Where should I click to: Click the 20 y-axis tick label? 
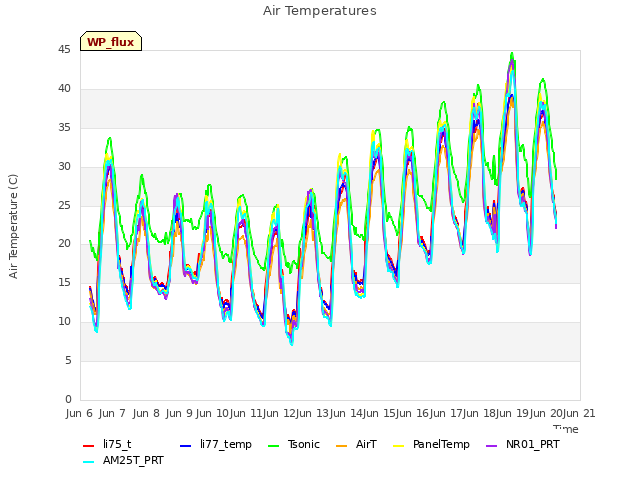pyautogui.click(x=64, y=244)
